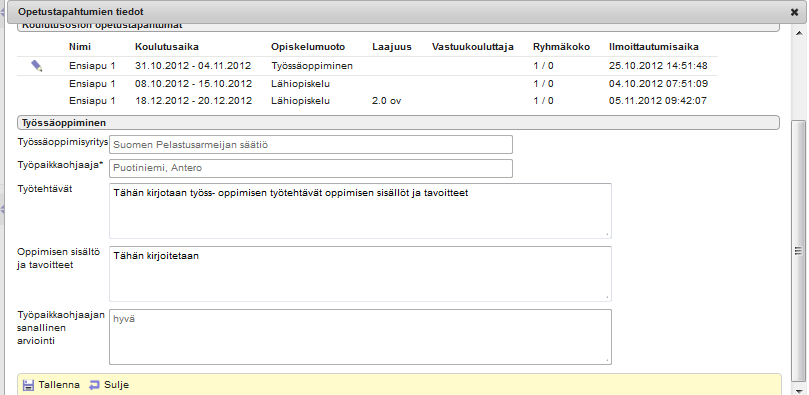Click the Sulje button label
The image size is (809, 395).
click(x=116, y=385)
